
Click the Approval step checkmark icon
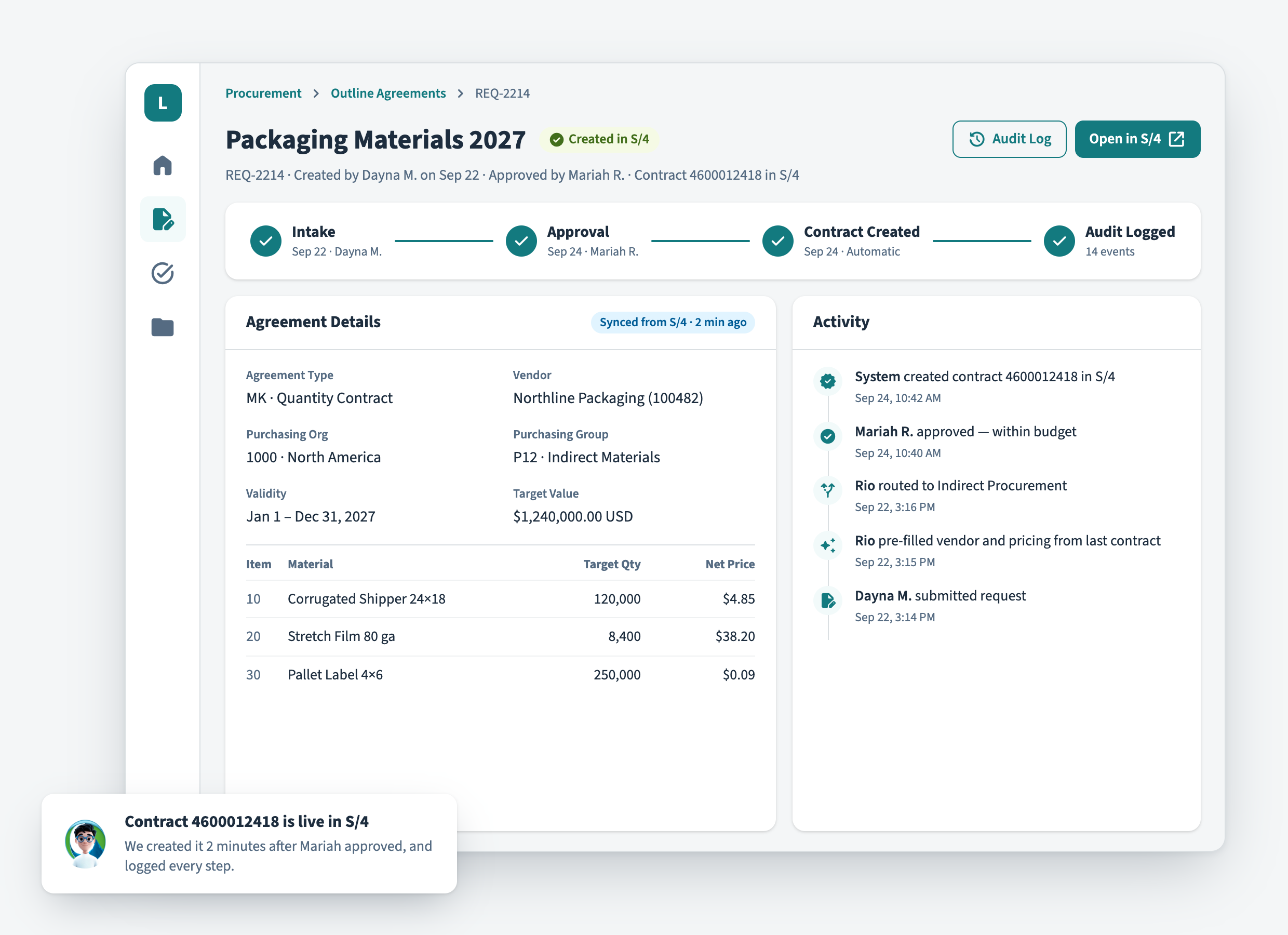click(x=521, y=241)
